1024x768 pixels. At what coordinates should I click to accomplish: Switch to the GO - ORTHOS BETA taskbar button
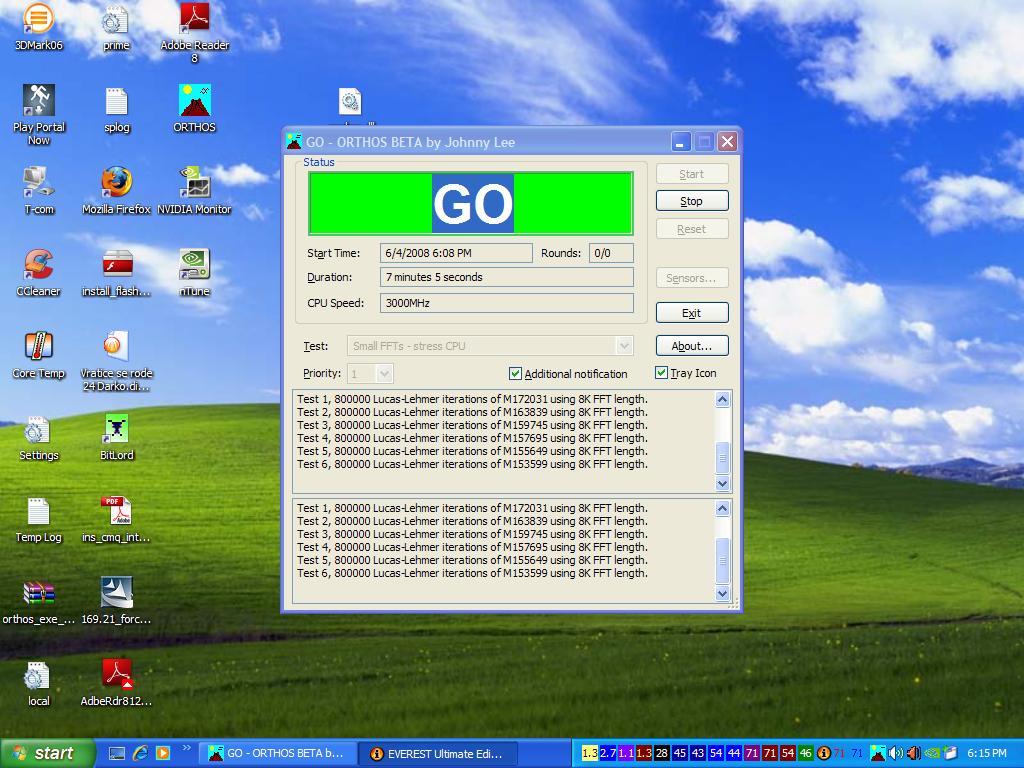(278, 753)
